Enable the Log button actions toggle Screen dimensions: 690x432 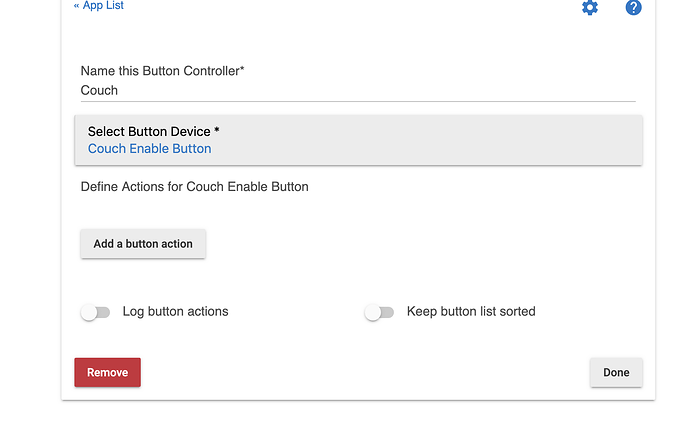pyautogui.click(x=95, y=312)
